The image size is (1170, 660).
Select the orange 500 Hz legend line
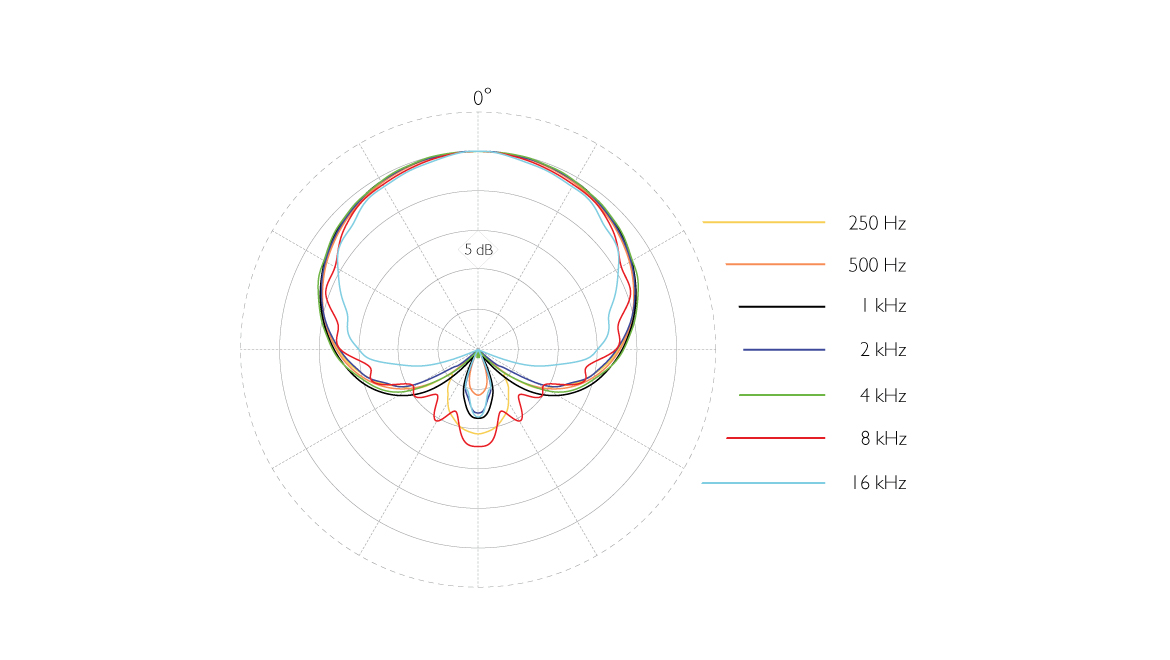tap(775, 264)
